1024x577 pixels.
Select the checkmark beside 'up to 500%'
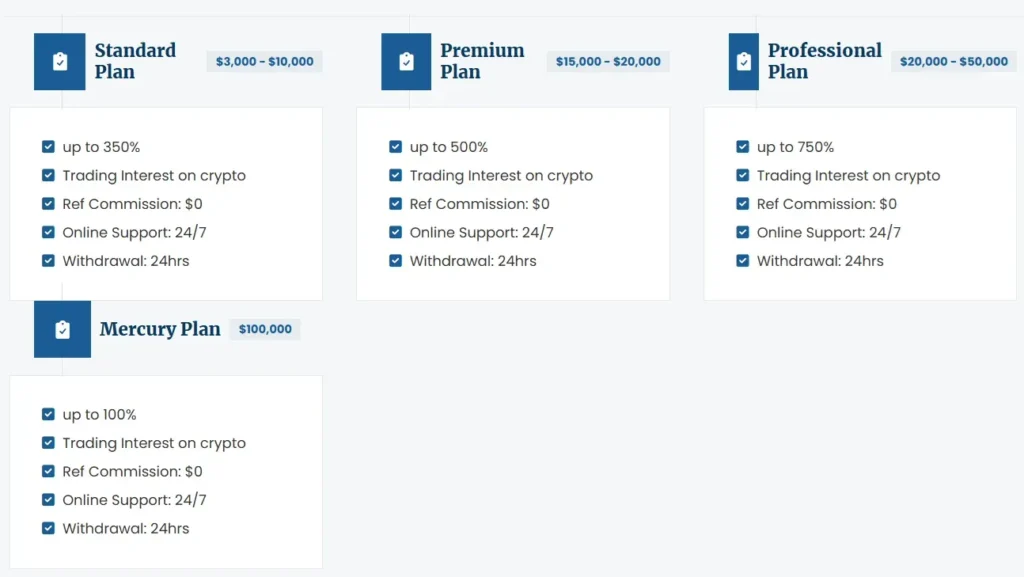[x=395, y=146]
